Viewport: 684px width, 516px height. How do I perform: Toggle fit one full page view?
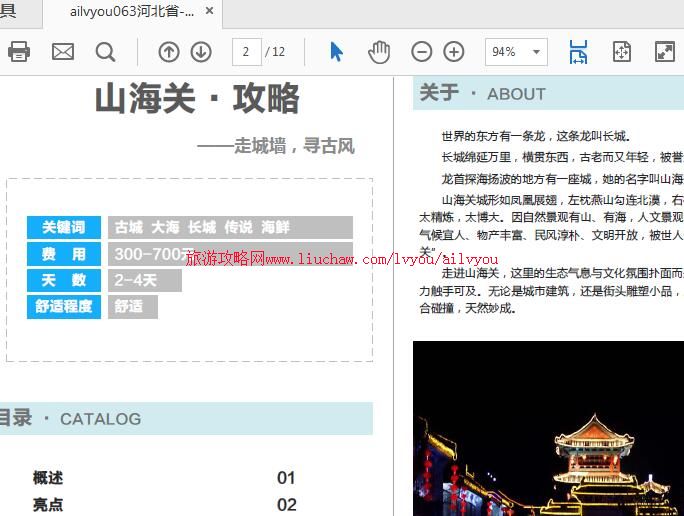point(621,52)
